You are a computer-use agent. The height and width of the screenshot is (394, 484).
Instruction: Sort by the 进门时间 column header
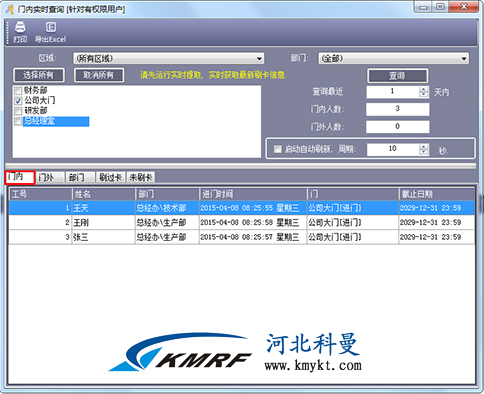click(252, 194)
